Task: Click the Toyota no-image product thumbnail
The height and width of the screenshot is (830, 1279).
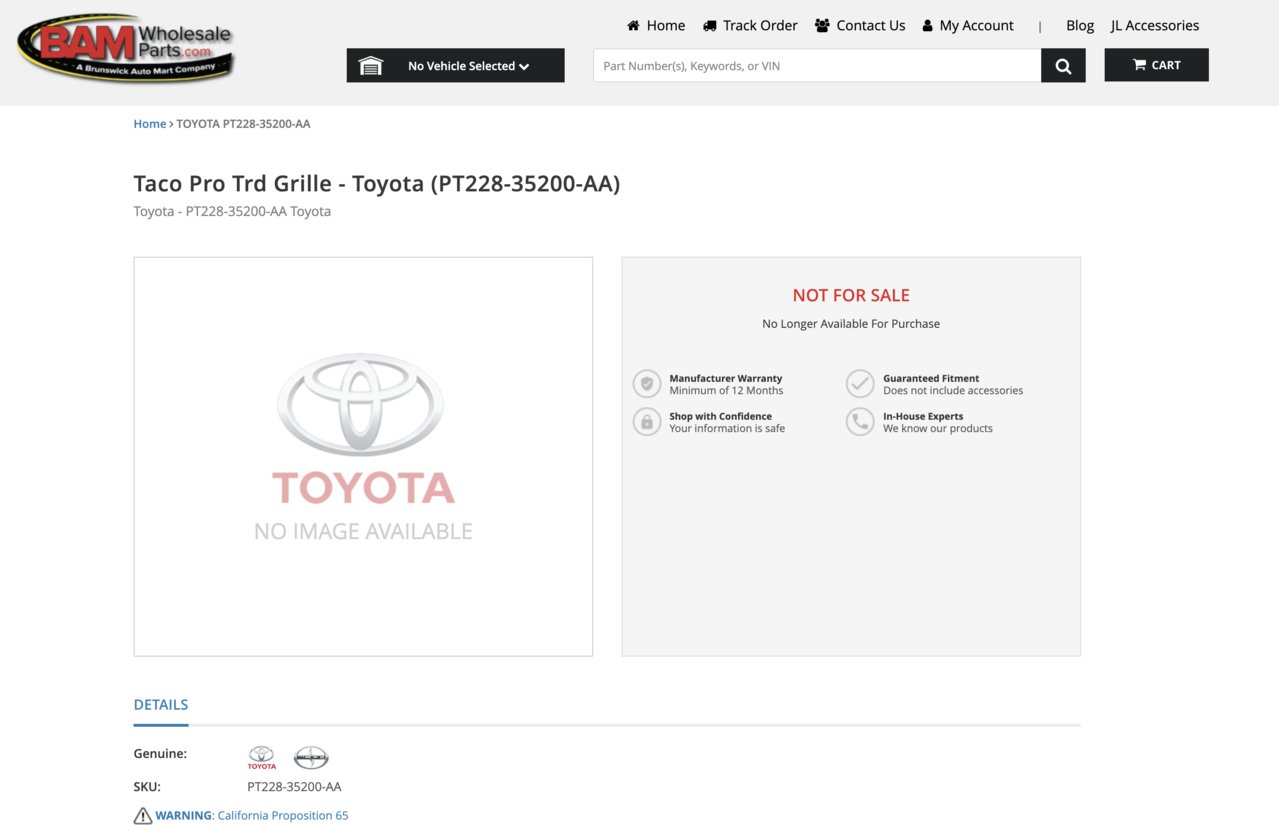Action: (363, 457)
